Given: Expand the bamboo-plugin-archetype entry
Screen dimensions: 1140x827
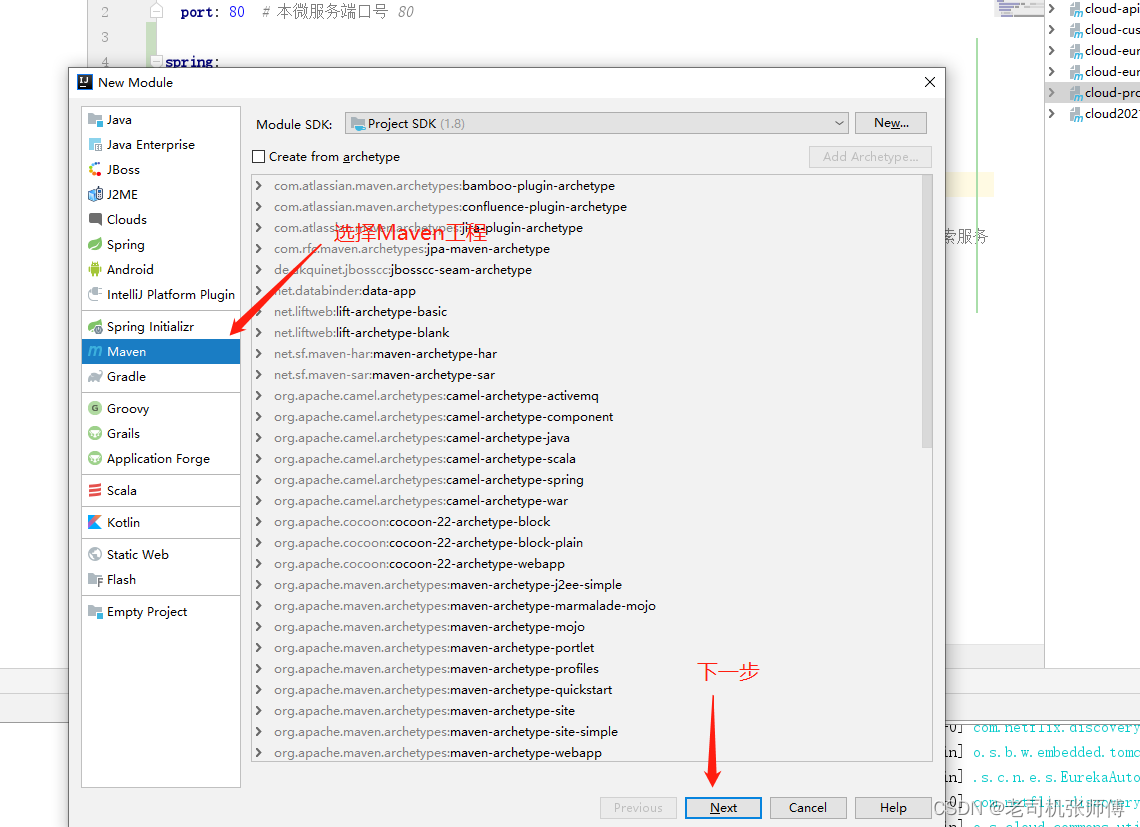Looking at the screenshot, I should 259,185.
